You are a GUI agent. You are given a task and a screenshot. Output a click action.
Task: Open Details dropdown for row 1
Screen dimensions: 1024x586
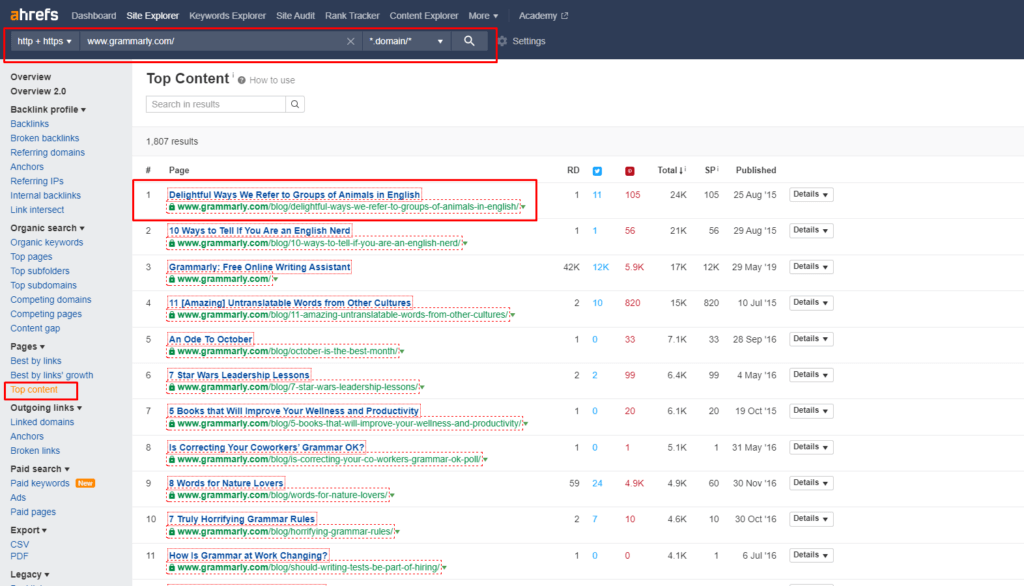pyautogui.click(x=811, y=195)
